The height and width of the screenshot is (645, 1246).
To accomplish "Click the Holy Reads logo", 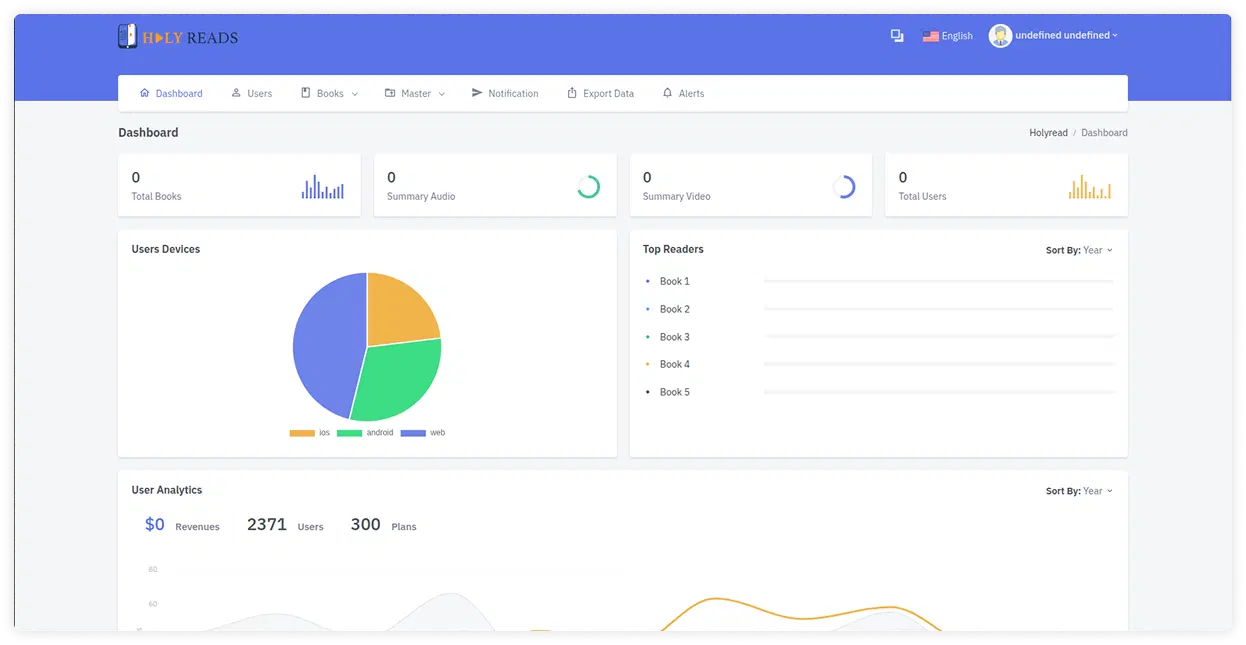I will pos(178,37).
